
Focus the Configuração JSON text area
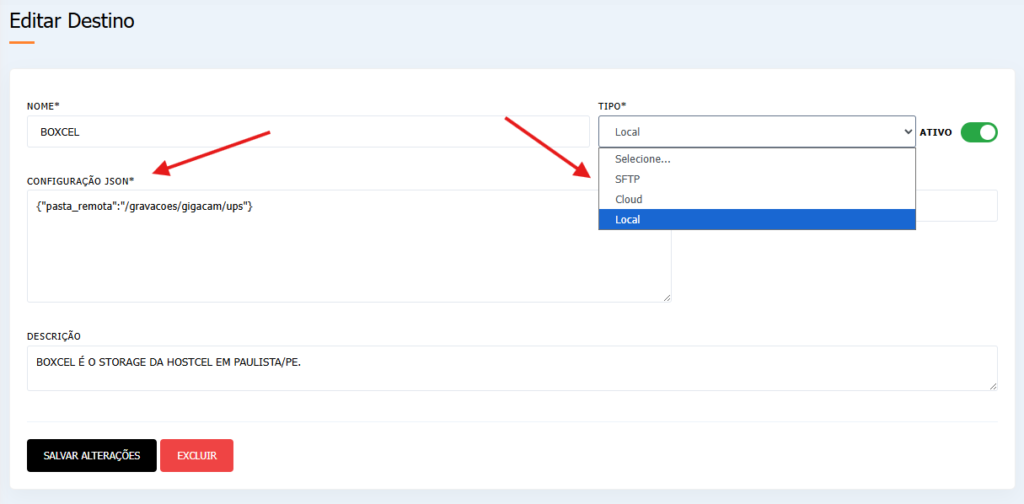click(x=349, y=246)
